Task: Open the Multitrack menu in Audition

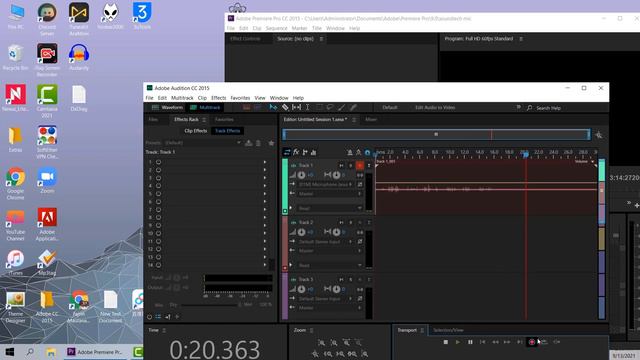Action: tap(182, 98)
